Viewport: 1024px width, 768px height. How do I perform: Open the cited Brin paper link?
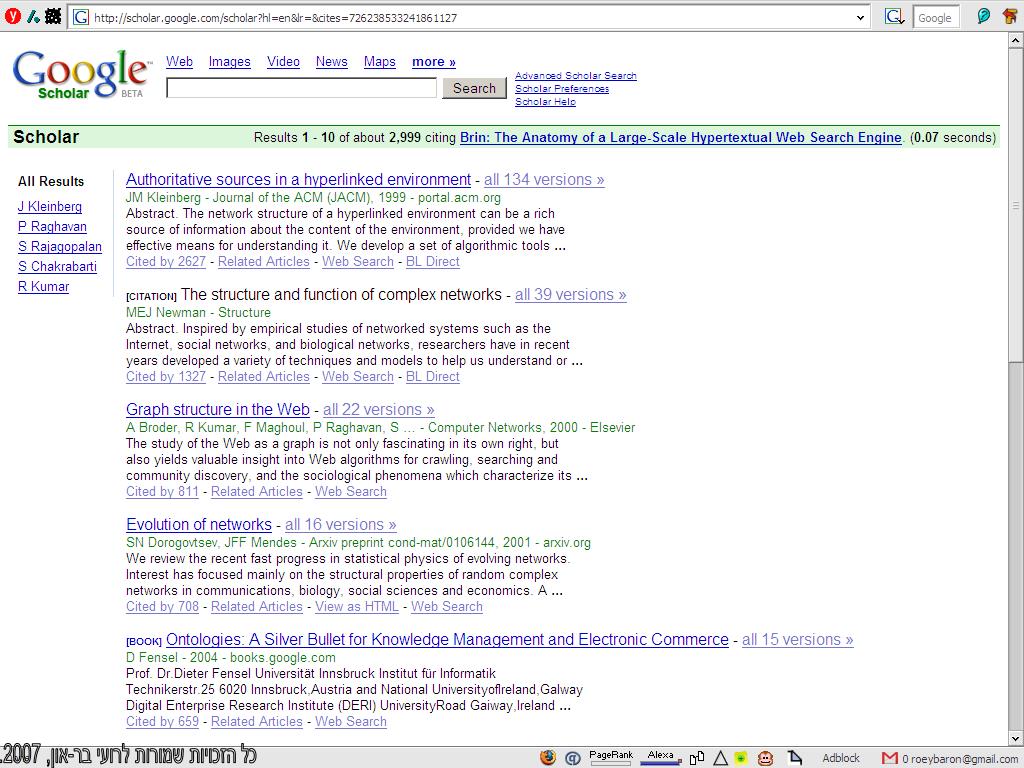[x=680, y=137]
